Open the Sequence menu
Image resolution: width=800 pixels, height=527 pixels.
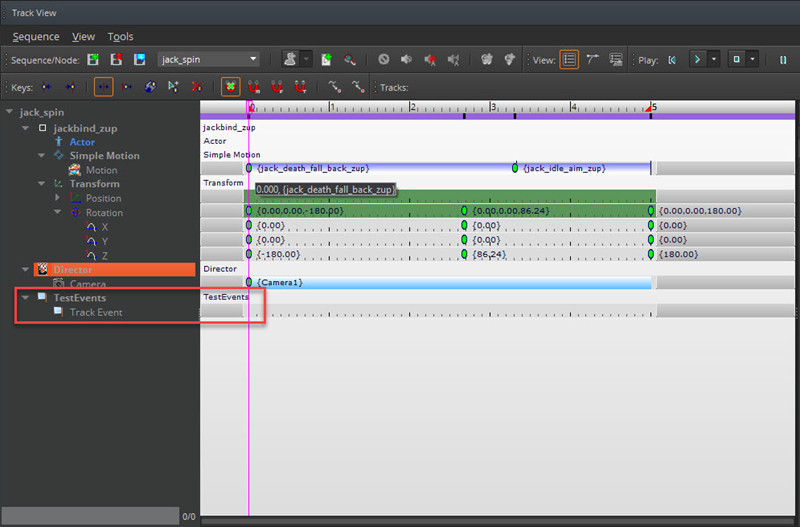[x=35, y=36]
